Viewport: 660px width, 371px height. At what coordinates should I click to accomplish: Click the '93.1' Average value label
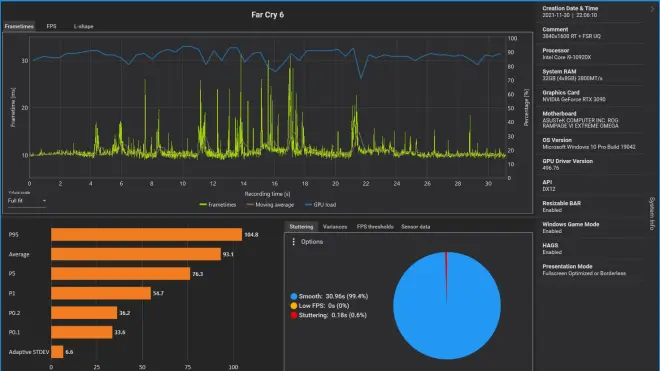tap(228, 254)
